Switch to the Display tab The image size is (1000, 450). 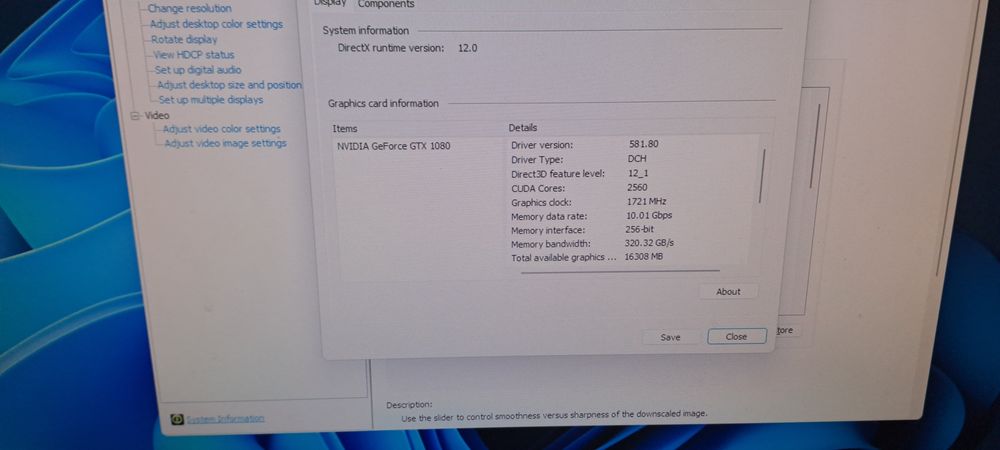(x=330, y=4)
